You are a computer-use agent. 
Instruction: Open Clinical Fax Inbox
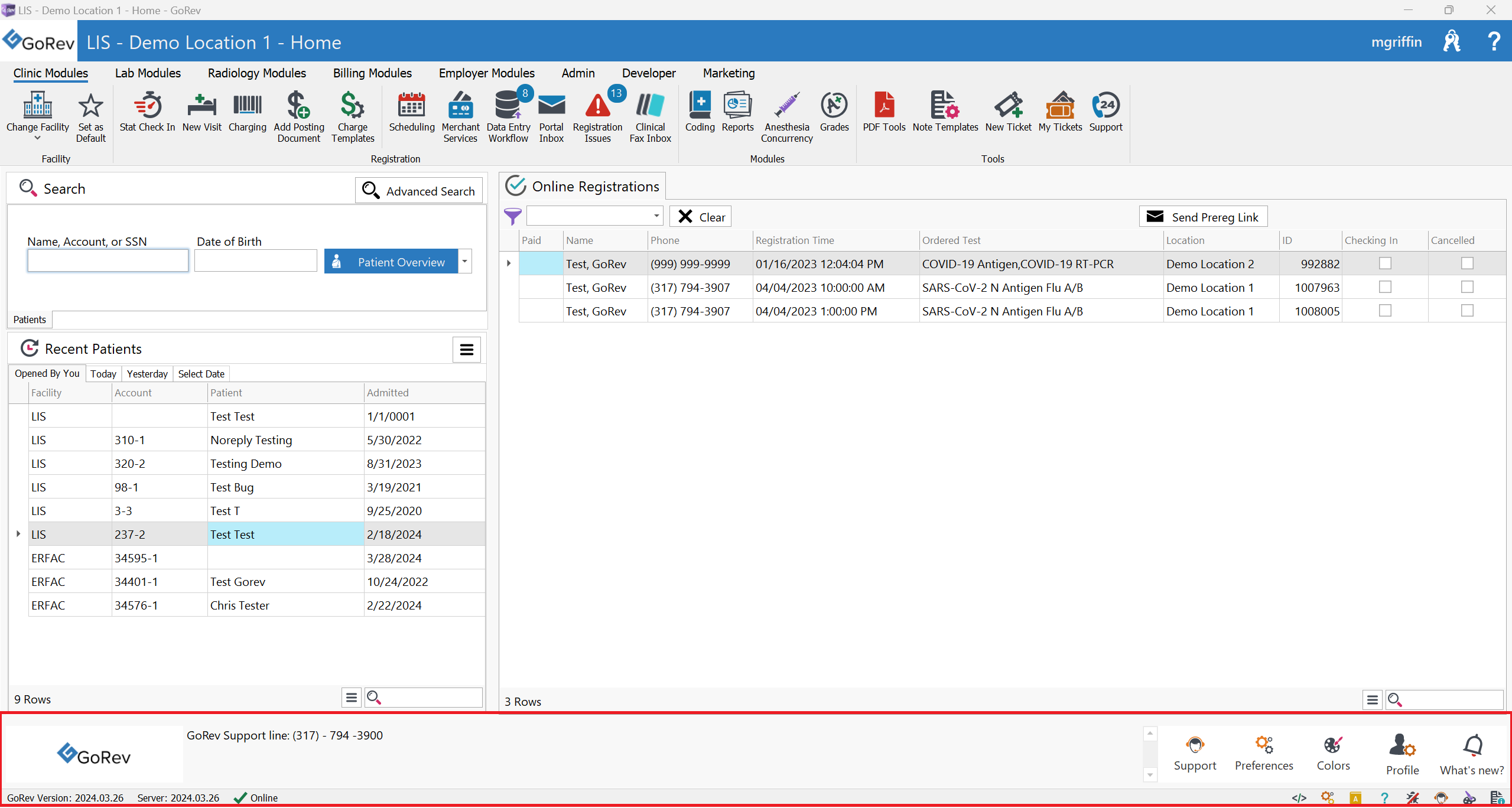click(650, 117)
